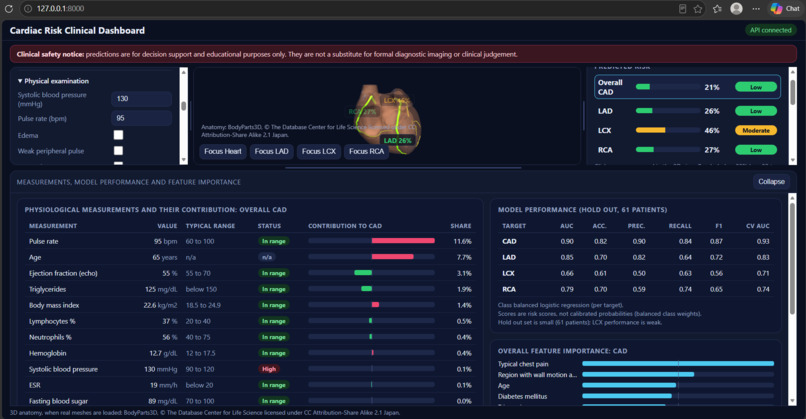Select the LCX predicted risk row
This screenshot has height=419, width=806.
pyautogui.click(x=688, y=131)
